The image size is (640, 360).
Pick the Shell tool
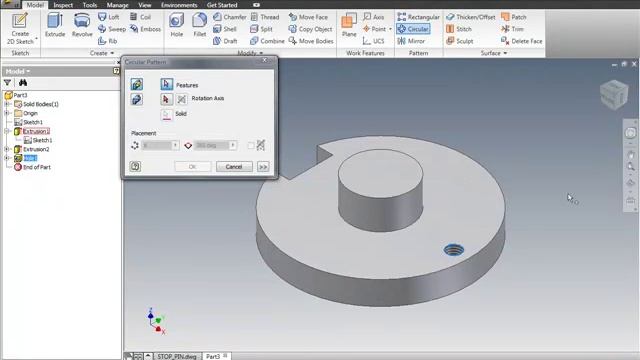[224, 29]
